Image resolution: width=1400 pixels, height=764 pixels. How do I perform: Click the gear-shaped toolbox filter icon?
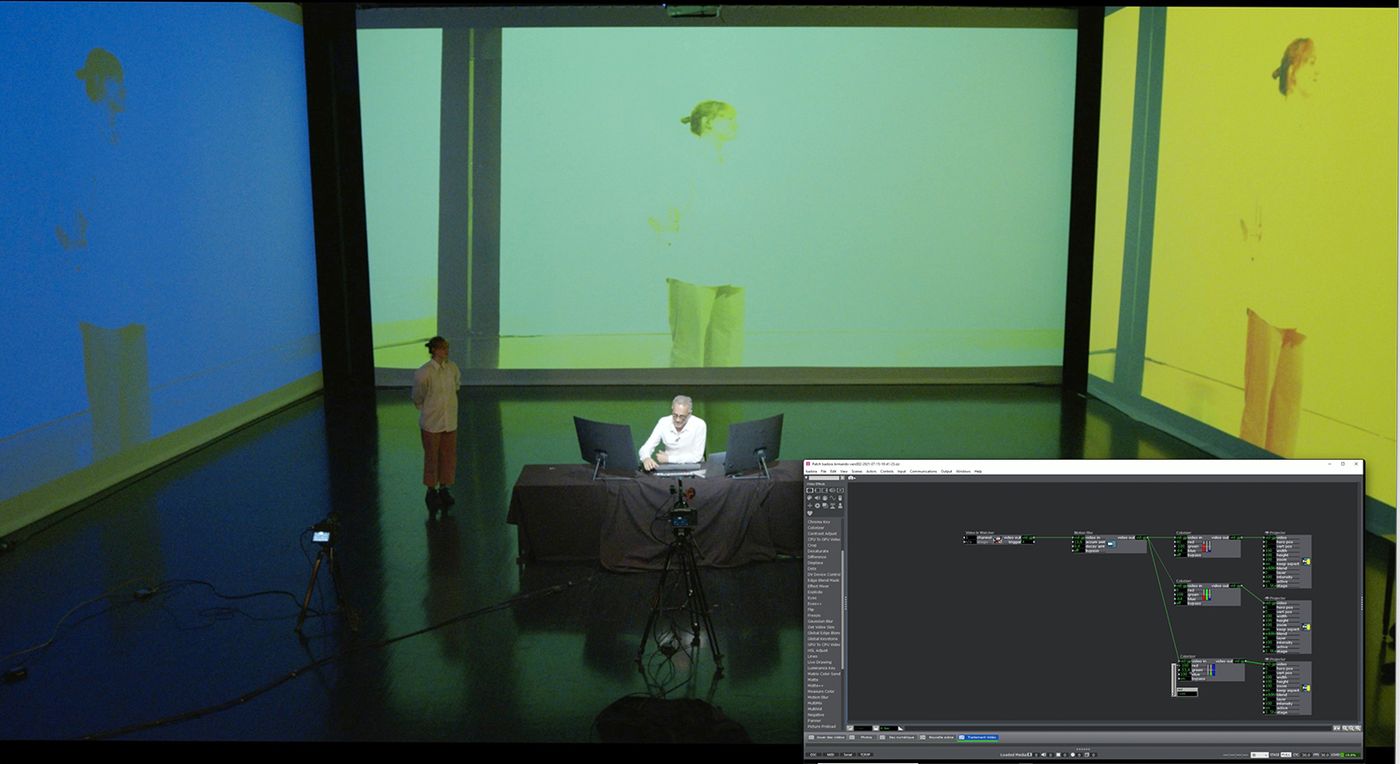point(818,506)
